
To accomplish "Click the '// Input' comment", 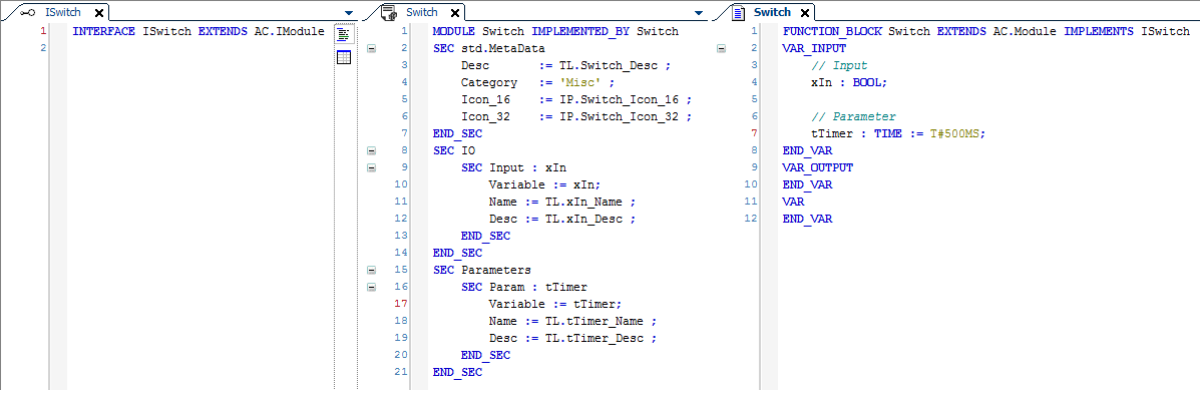I will click(839, 65).
